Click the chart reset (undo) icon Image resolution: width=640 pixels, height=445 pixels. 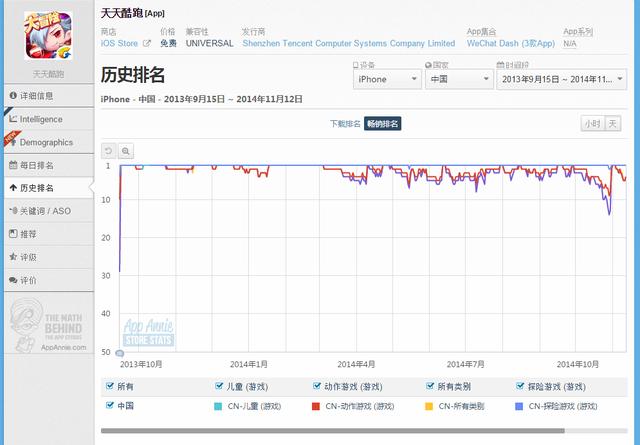click(x=109, y=151)
